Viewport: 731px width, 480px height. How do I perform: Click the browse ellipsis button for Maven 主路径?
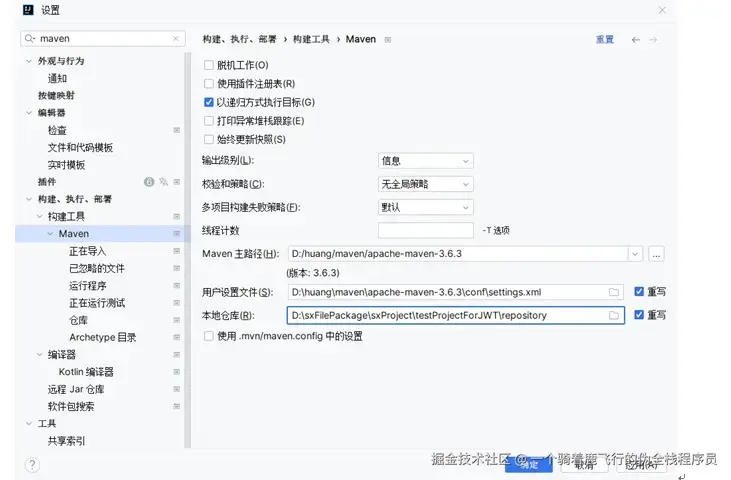click(x=656, y=254)
